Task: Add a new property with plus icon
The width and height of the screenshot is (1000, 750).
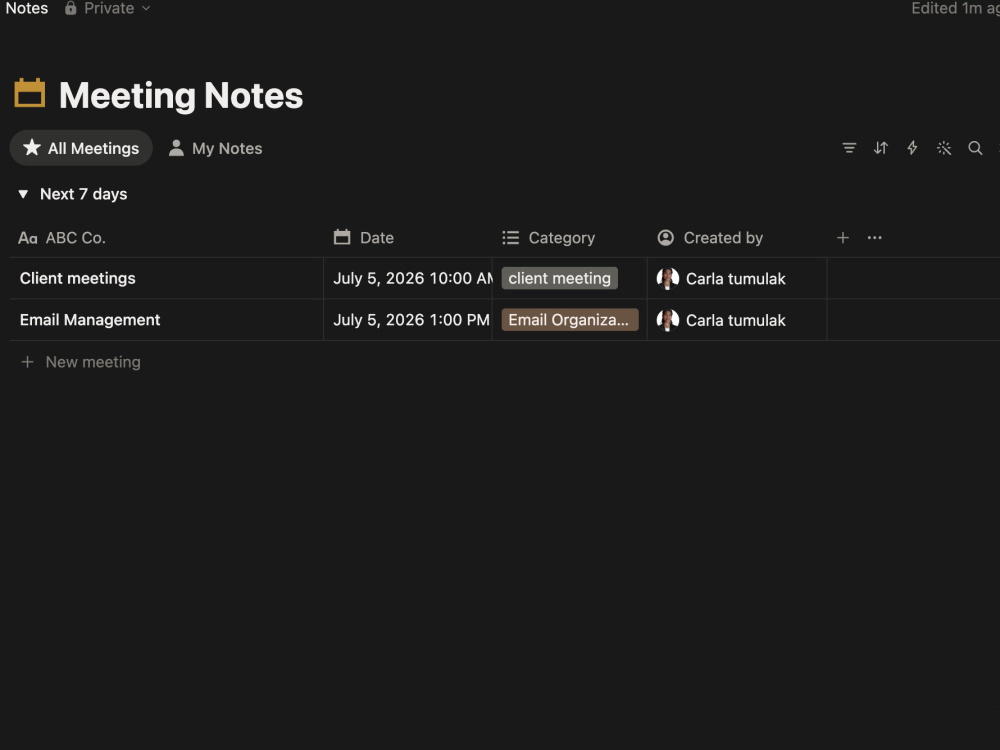Action: [842, 238]
